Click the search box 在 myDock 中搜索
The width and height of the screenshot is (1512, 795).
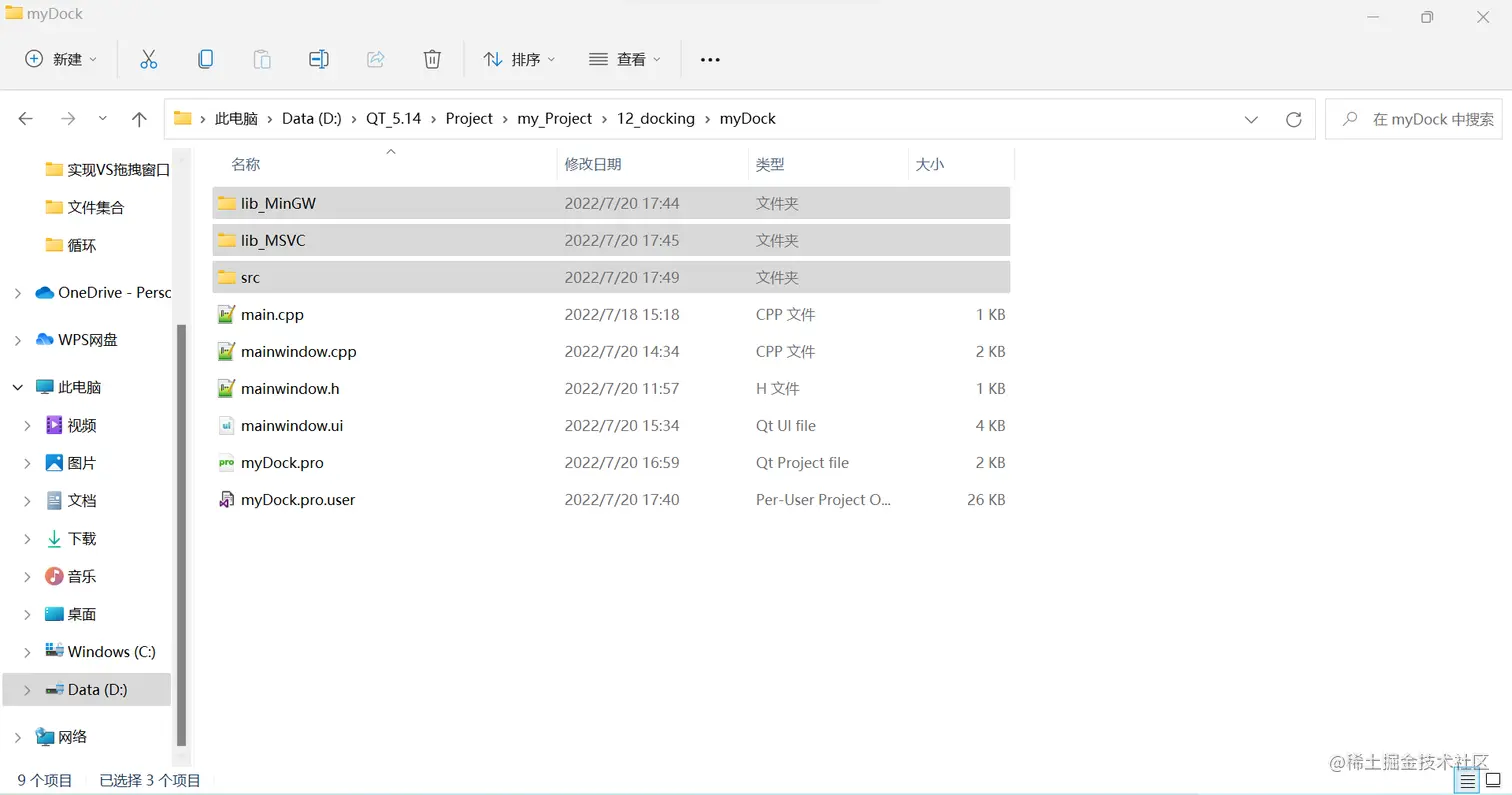pos(1414,119)
